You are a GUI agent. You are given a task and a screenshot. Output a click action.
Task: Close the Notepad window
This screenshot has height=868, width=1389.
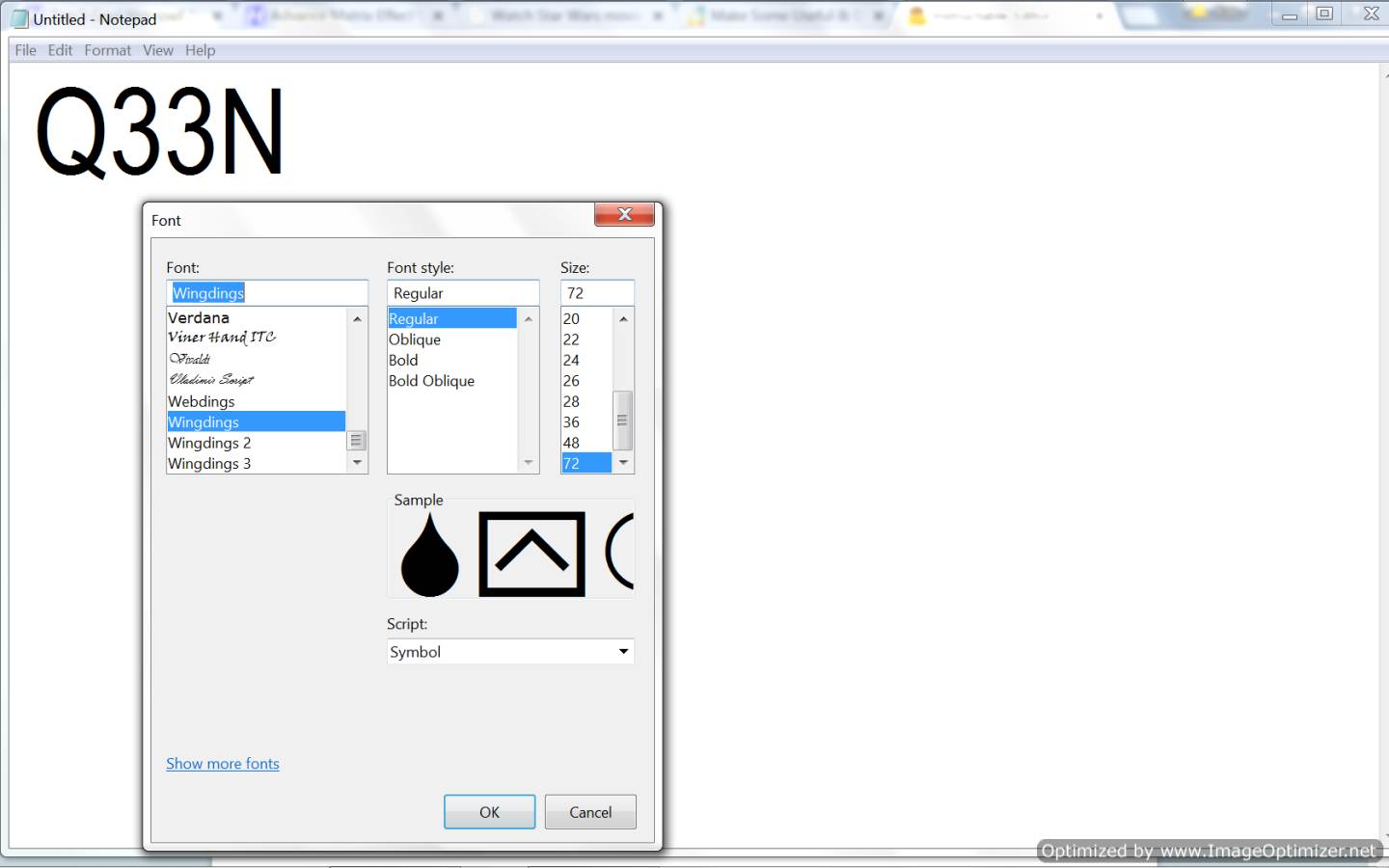click(1372, 14)
